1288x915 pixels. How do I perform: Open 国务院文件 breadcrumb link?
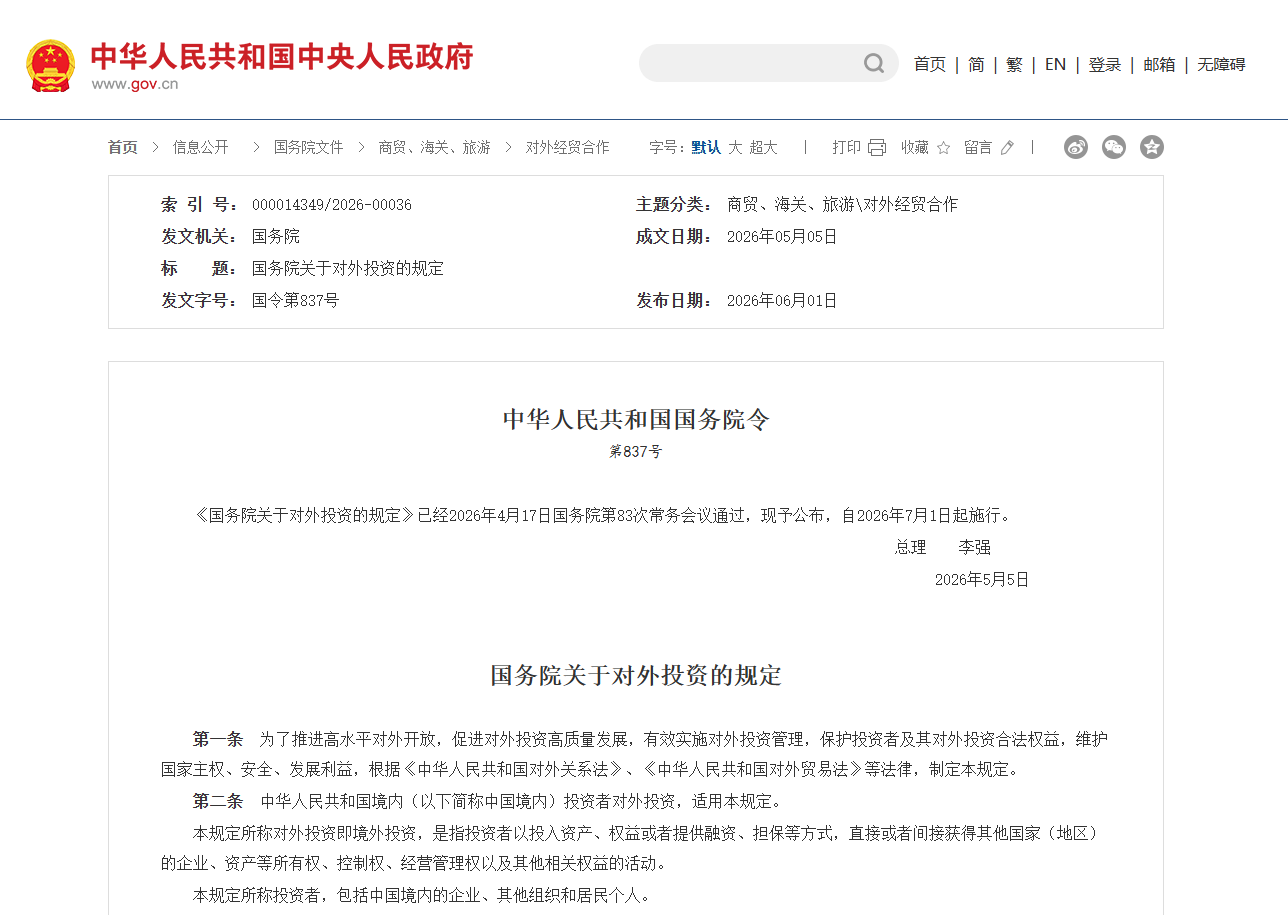(x=308, y=147)
